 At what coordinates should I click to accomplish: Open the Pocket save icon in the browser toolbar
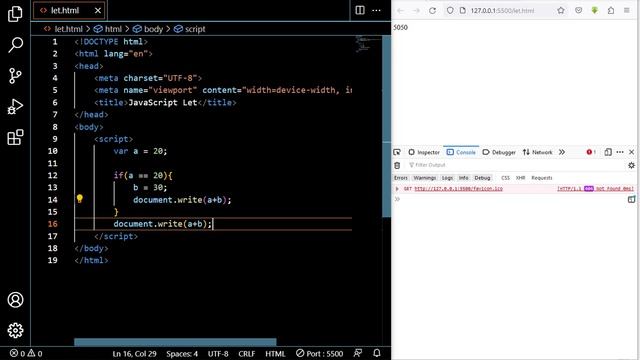[x=578, y=11]
